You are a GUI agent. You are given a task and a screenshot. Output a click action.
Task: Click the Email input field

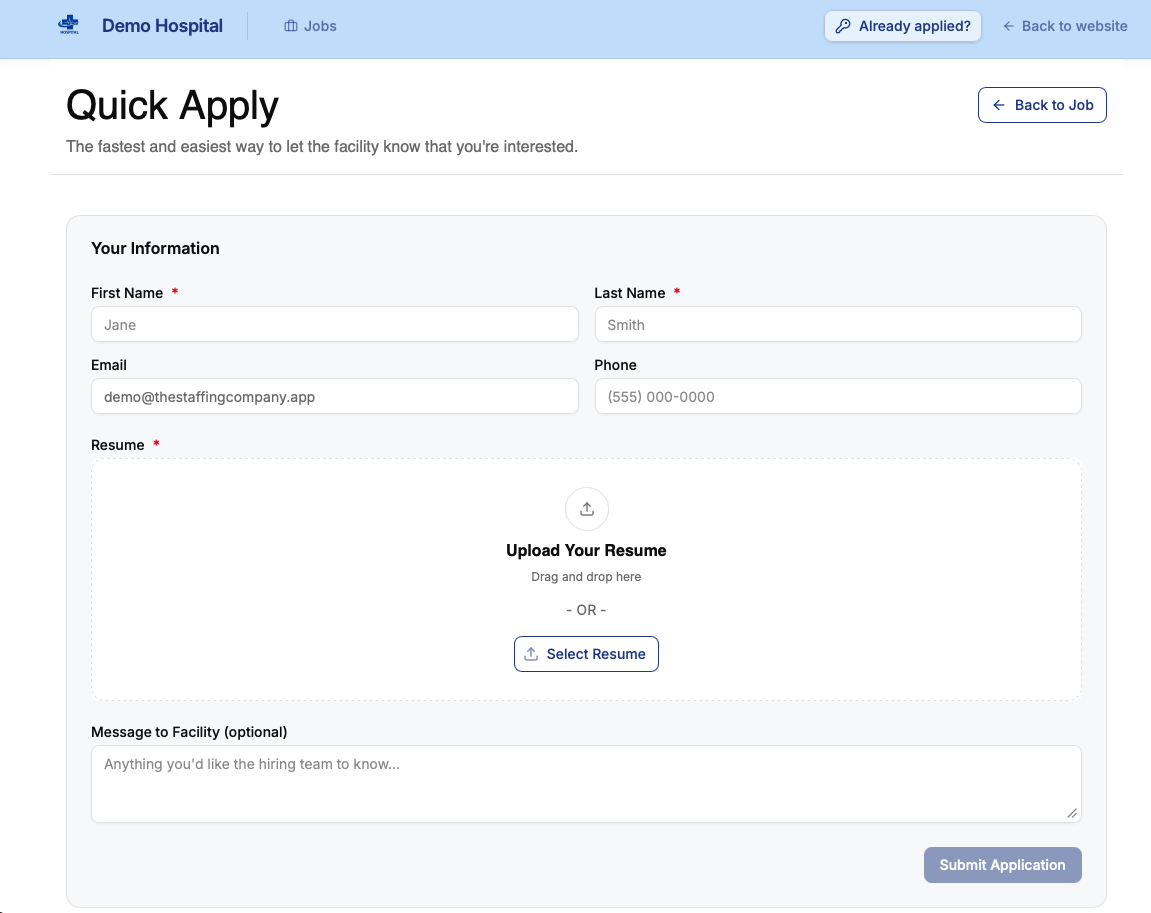click(x=335, y=396)
